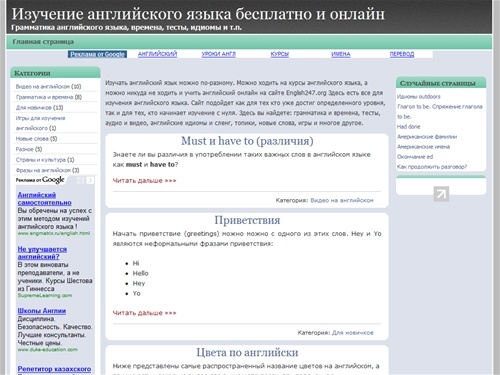Click Читать дальше under Приветствия article
This screenshot has height=375, width=500.
point(144,313)
